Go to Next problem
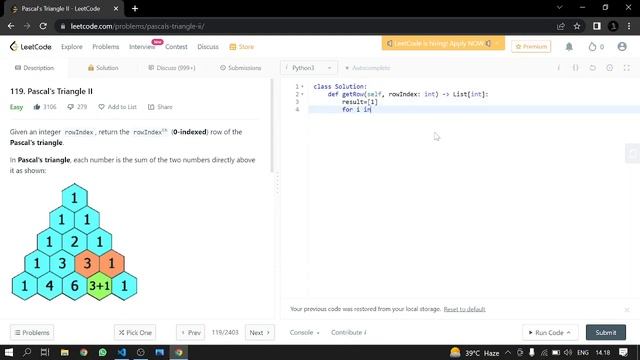The height and width of the screenshot is (360, 640). [260, 333]
